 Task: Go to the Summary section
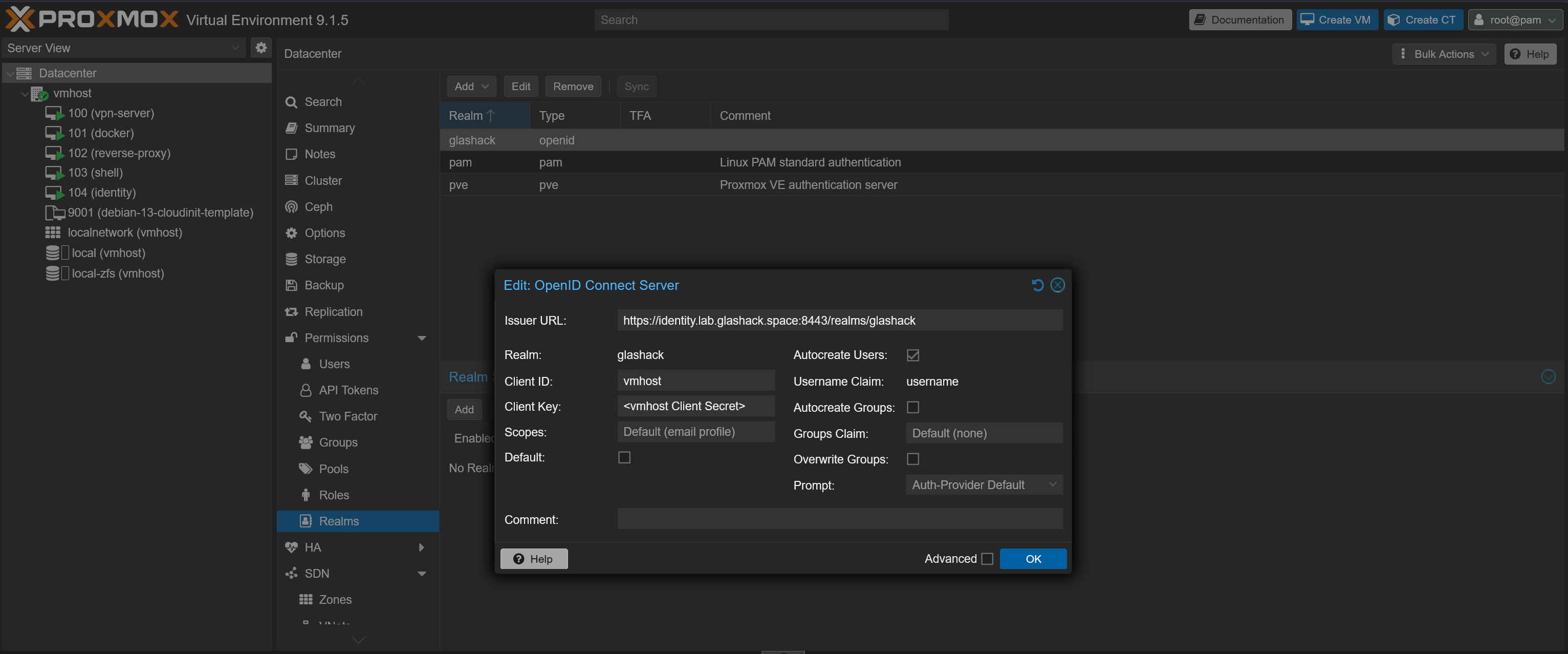(329, 128)
